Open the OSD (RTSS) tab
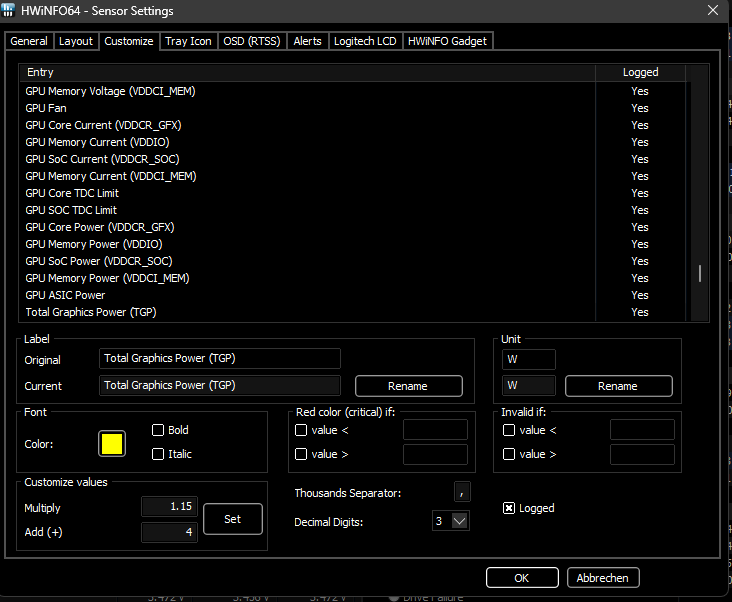 point(252,41)
